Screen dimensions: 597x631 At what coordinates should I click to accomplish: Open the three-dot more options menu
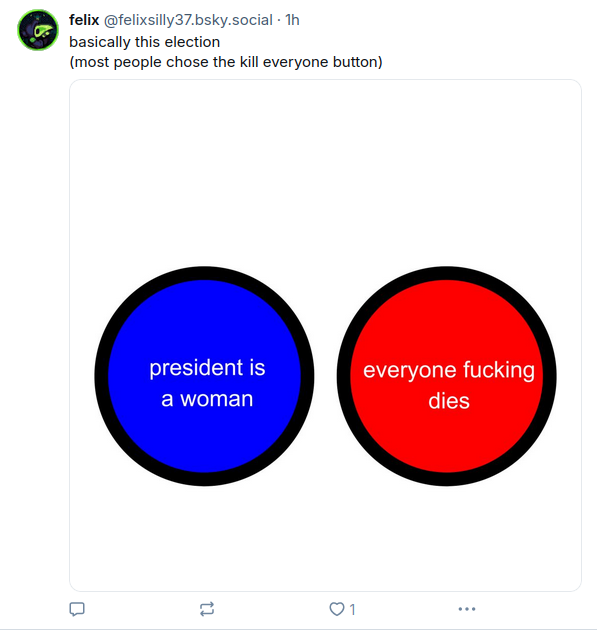(x=467, y=609)
